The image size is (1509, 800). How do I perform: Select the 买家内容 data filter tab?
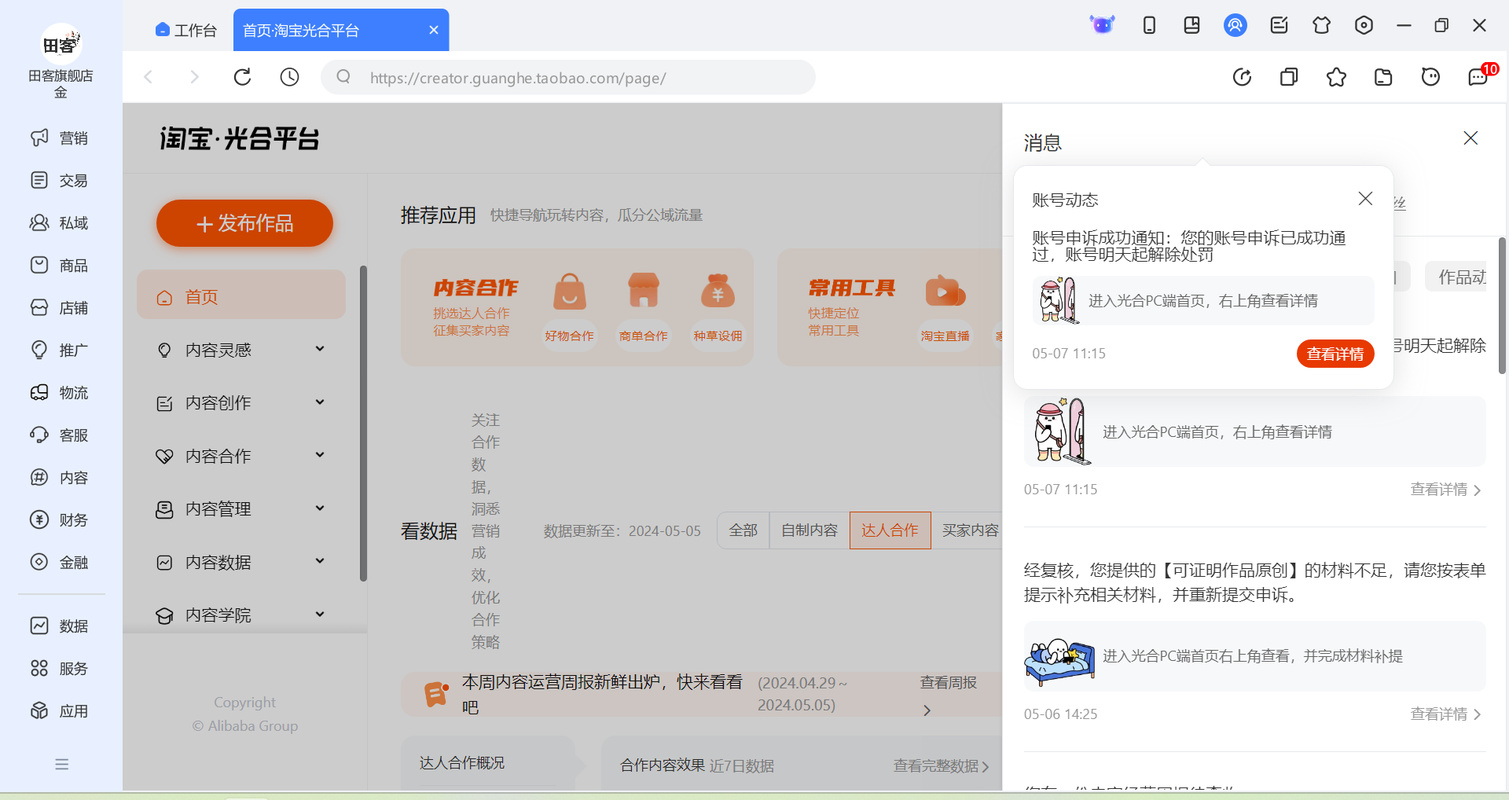point(968,531)
